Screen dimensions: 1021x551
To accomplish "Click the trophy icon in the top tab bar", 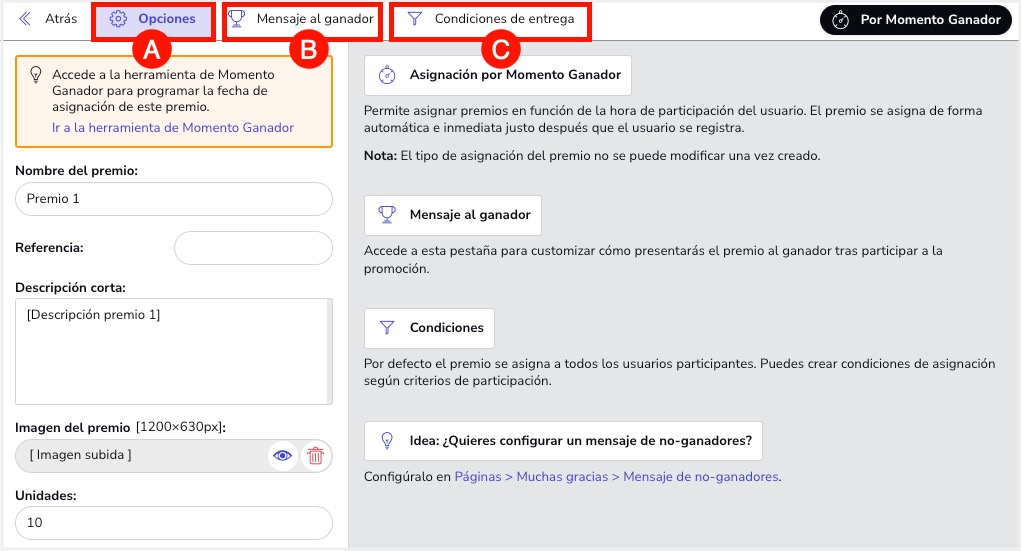I will point(237,19).
